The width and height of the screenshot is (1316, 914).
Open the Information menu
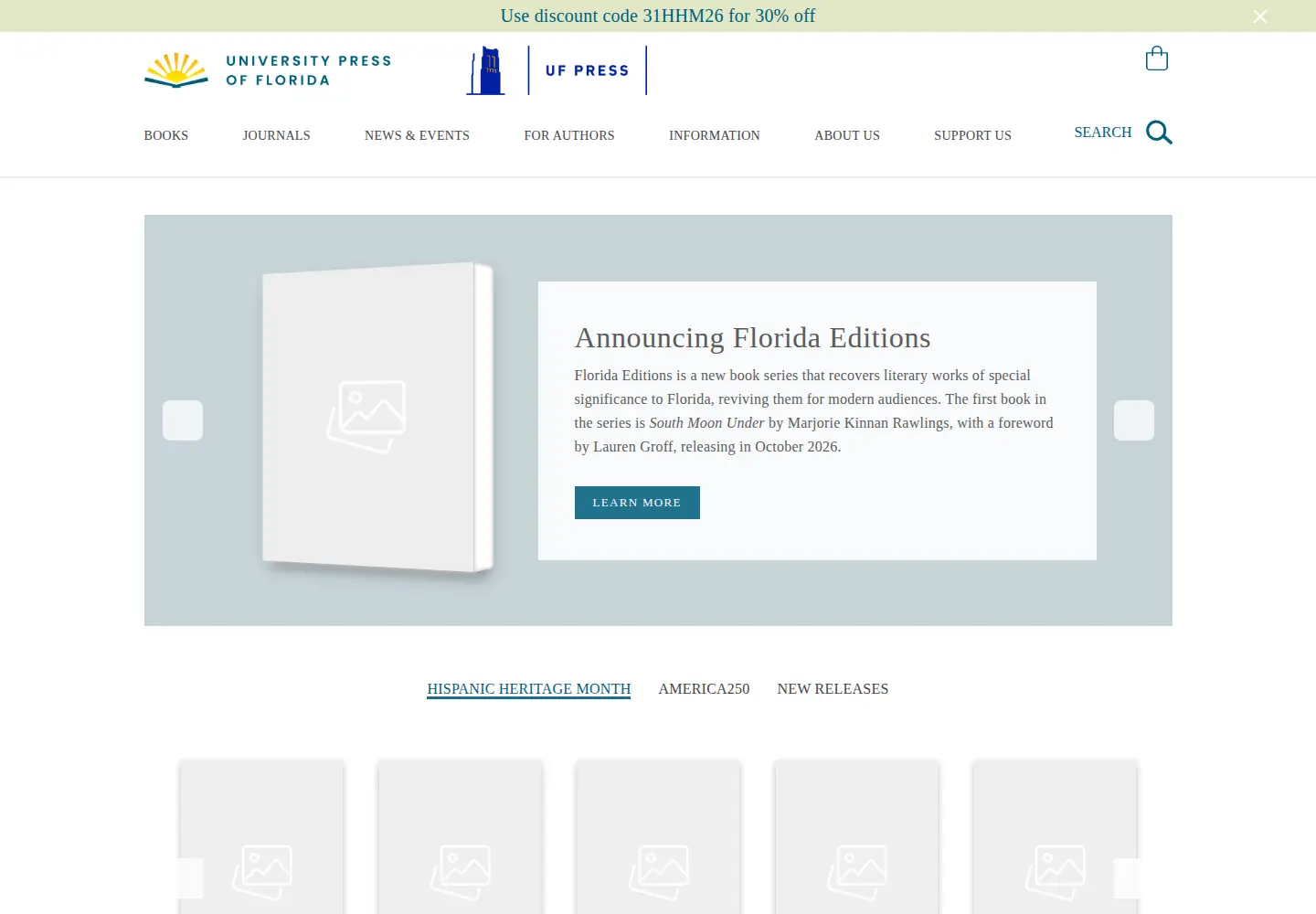[715, 135]
